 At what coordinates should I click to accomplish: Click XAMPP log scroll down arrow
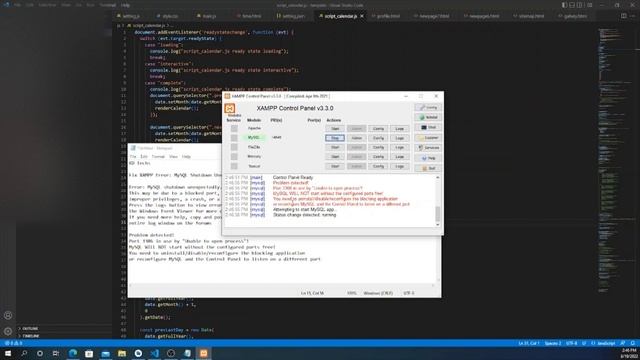[438, 224]
